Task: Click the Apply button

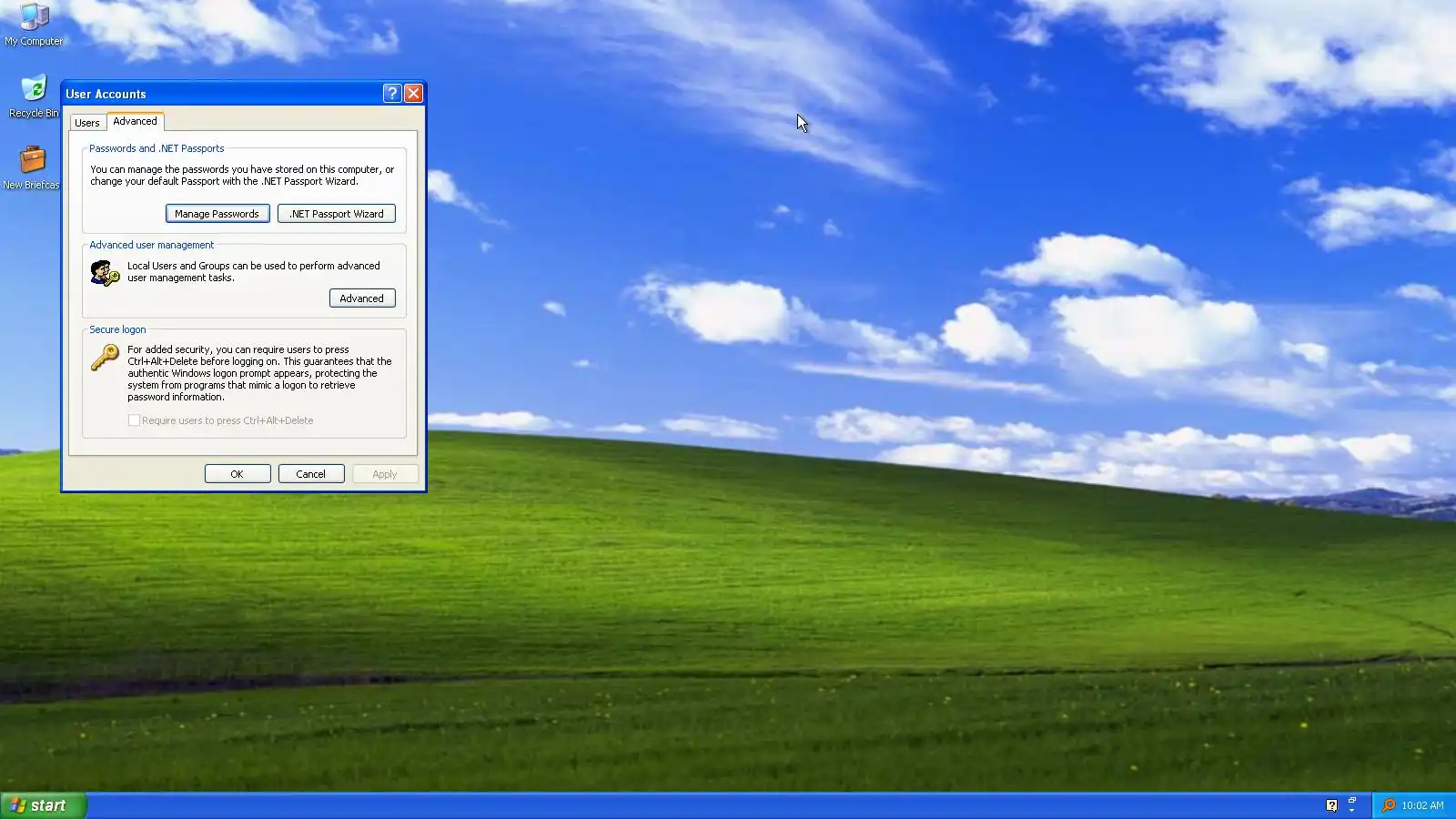Action: coord(385,474)
